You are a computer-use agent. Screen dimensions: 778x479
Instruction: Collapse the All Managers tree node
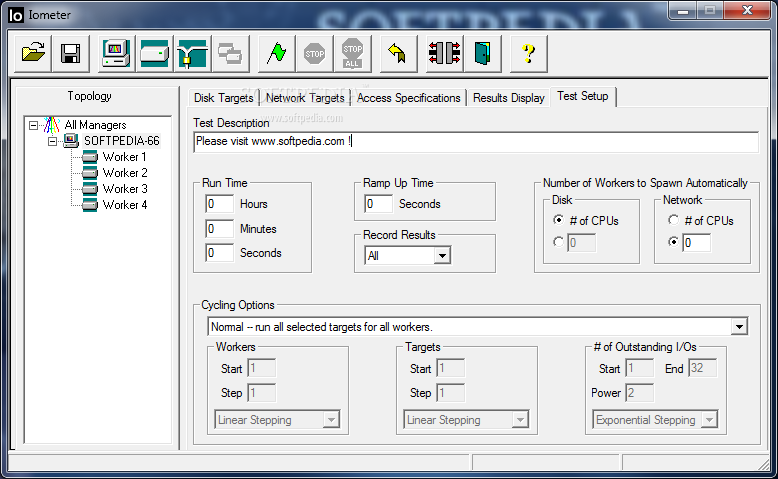point(33,125)
